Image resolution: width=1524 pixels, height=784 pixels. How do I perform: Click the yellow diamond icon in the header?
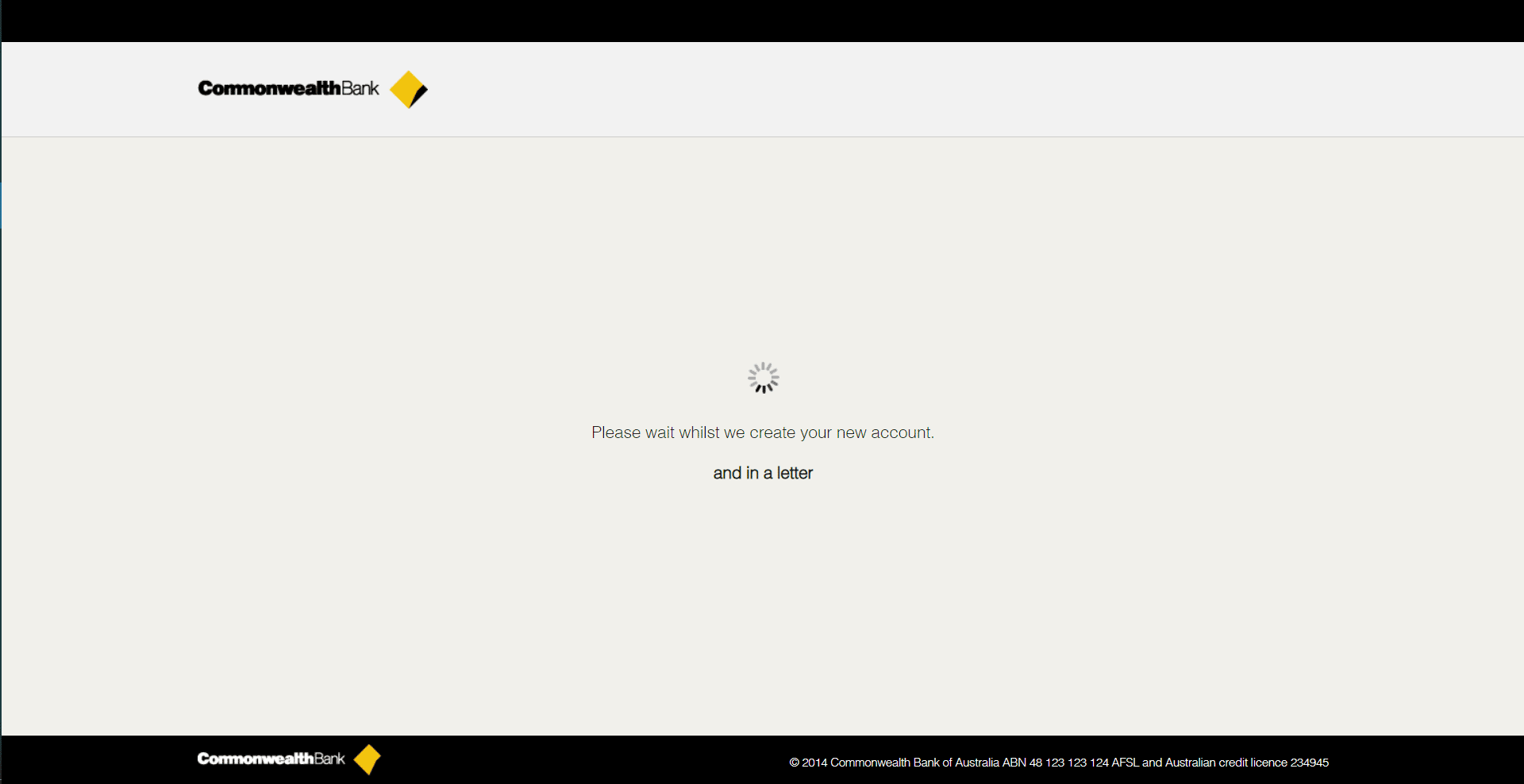point(409,89)
